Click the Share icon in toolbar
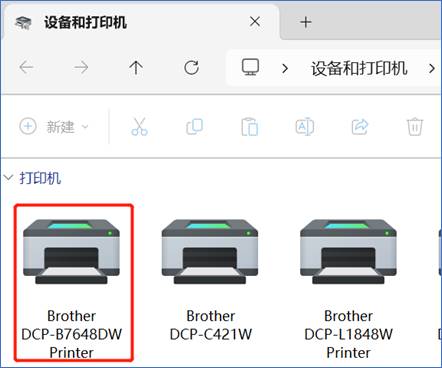 (360, 127)
